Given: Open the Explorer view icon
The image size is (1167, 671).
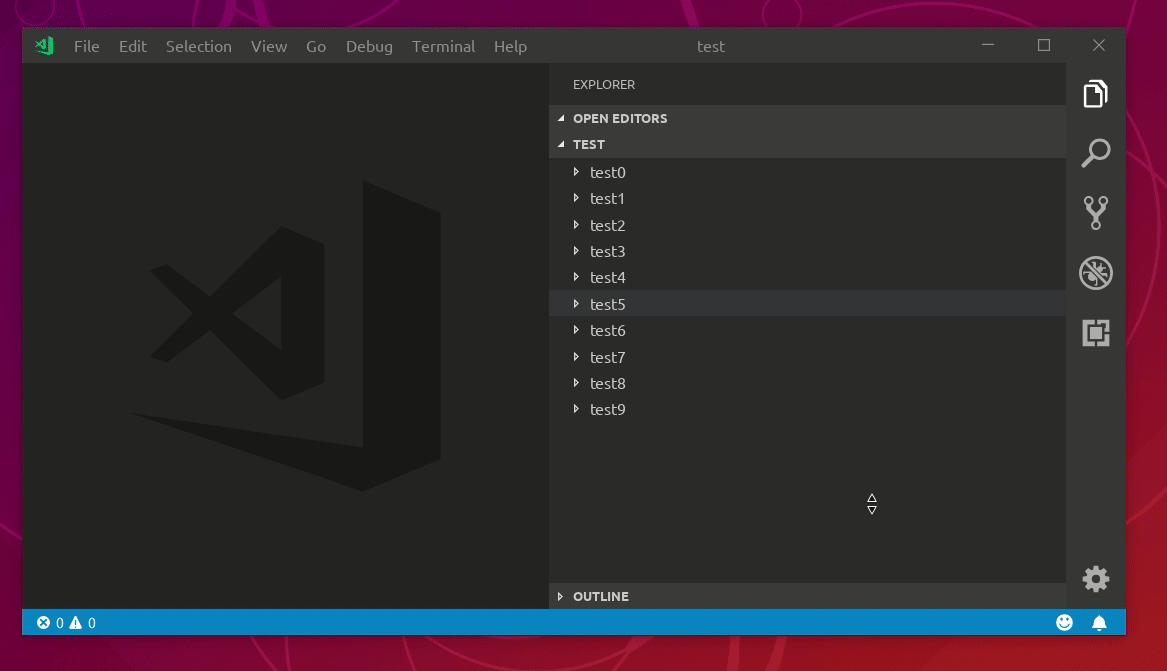Looking at the screenshot, I should click(1096, 92).
